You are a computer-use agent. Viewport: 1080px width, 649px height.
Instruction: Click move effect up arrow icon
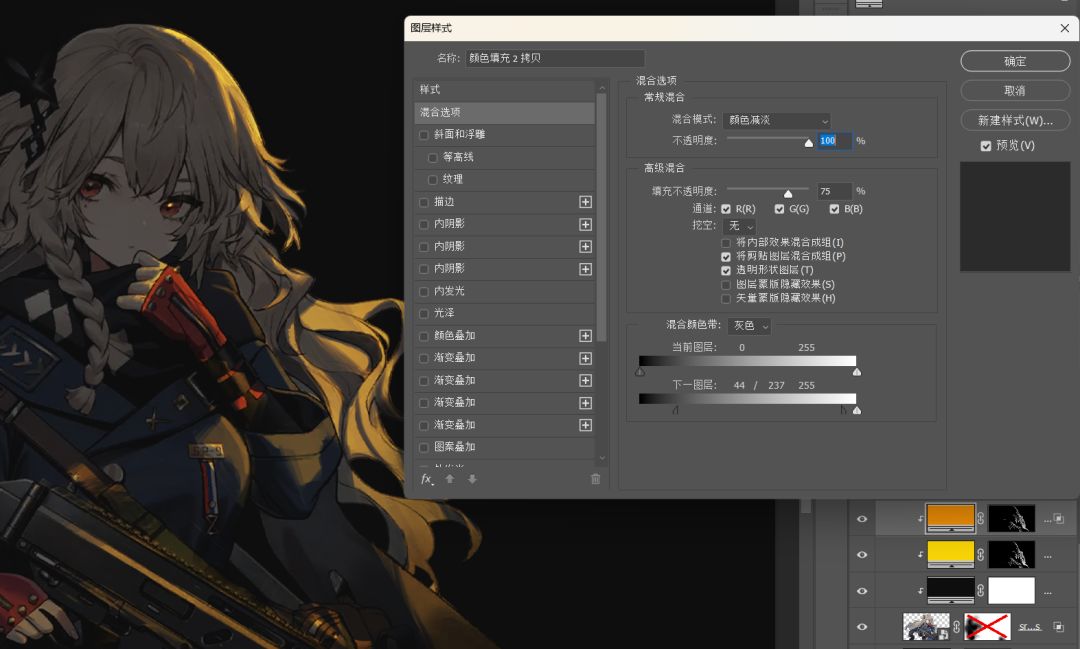coord(450,479)
